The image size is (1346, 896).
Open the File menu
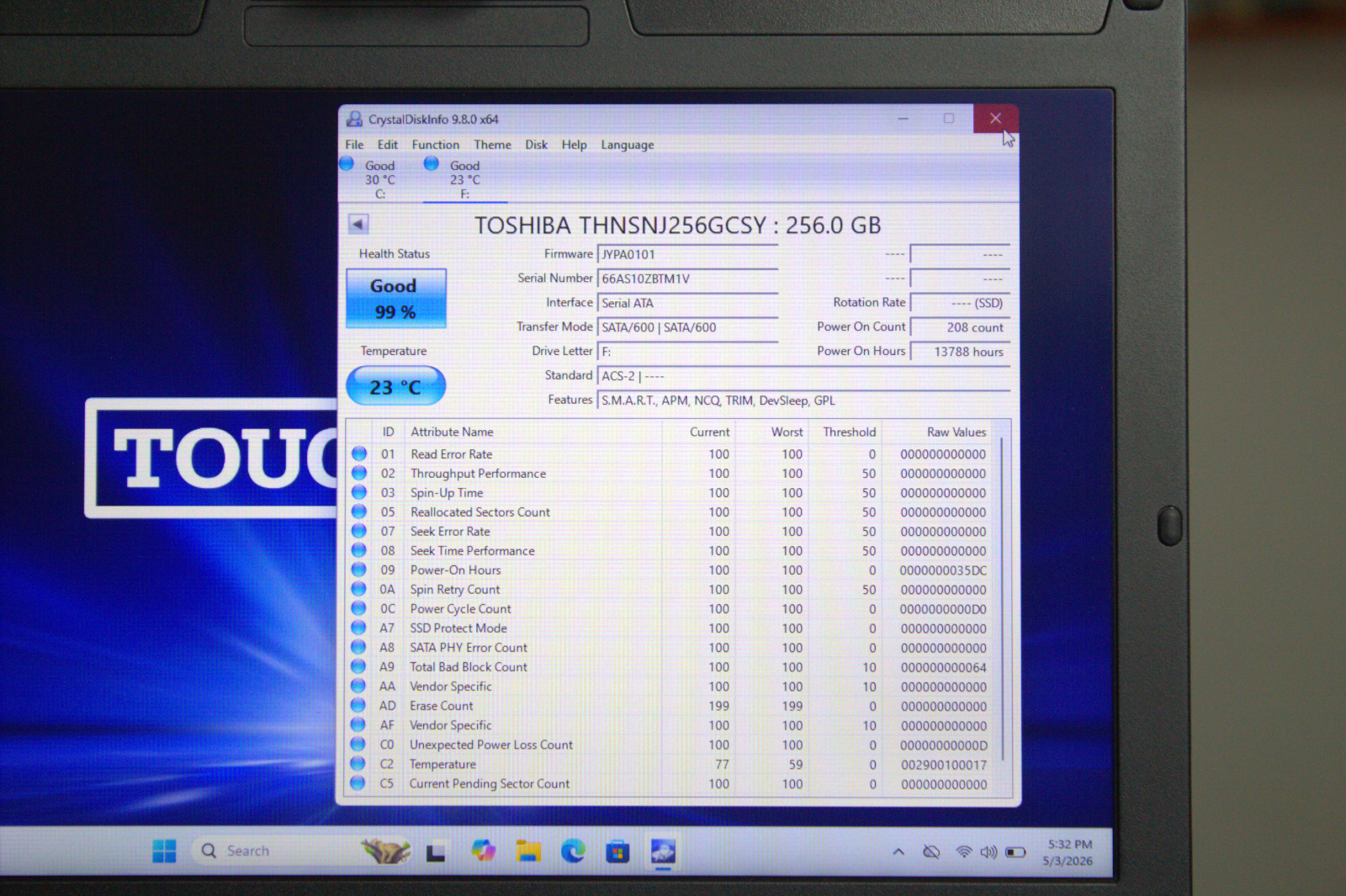(x=354, y=145)
